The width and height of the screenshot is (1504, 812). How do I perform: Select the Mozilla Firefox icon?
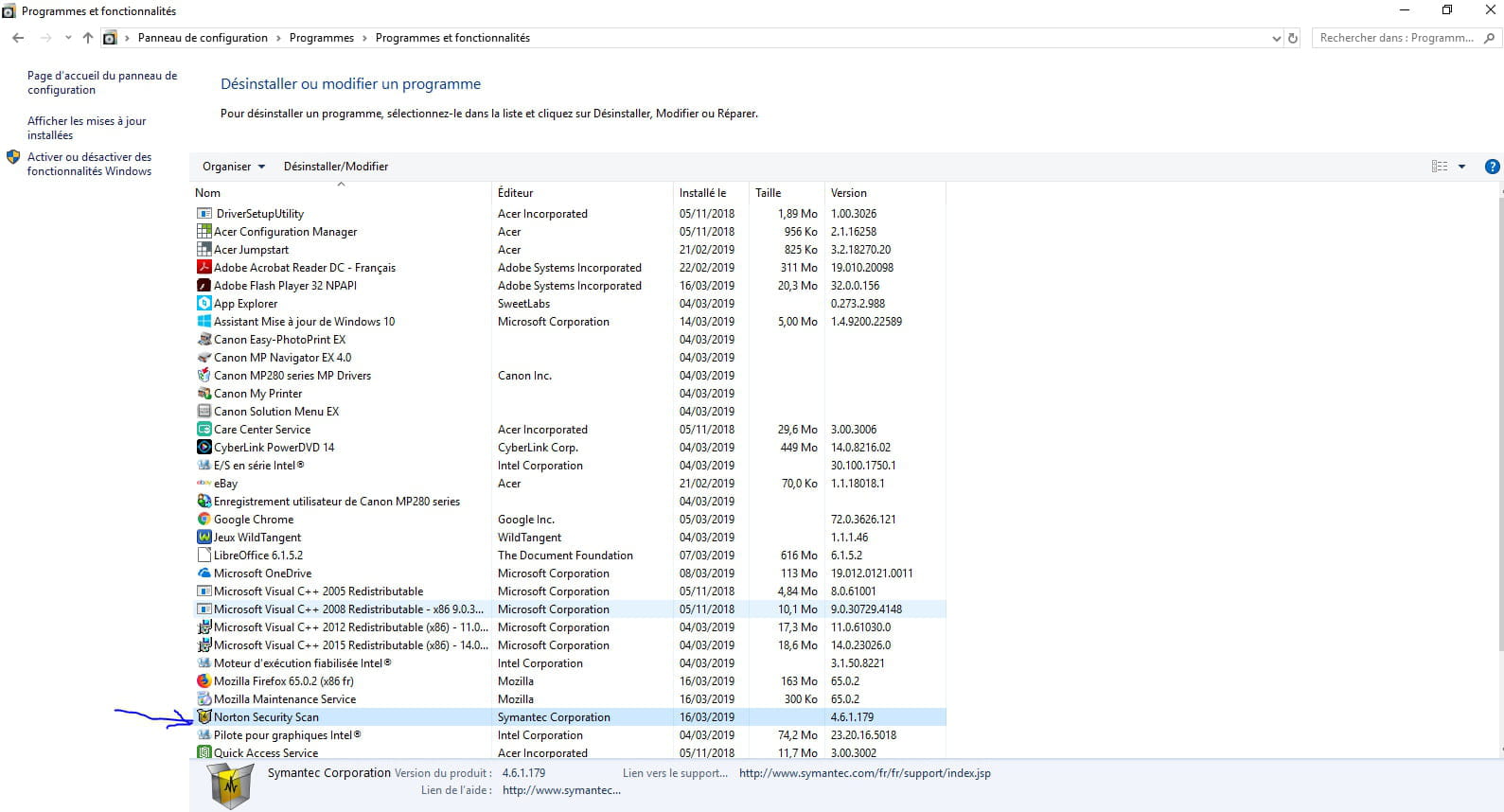pos(203,681)
